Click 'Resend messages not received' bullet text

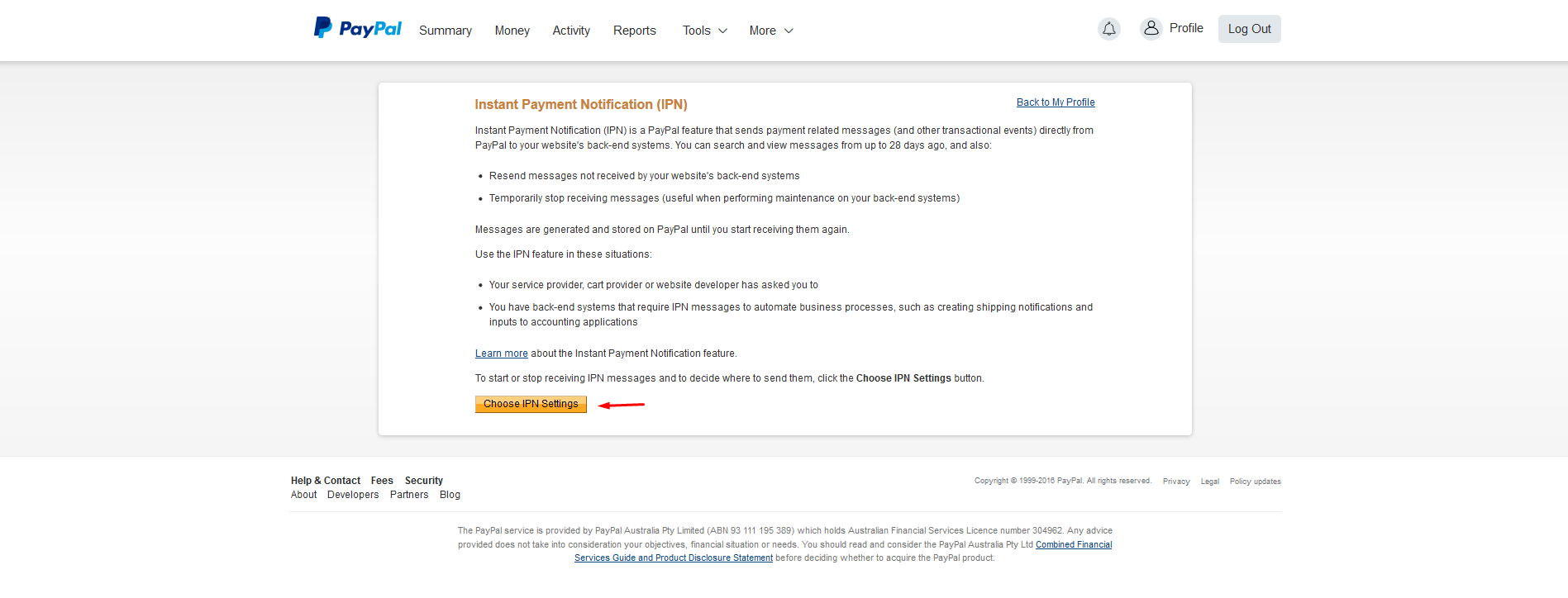644,176
